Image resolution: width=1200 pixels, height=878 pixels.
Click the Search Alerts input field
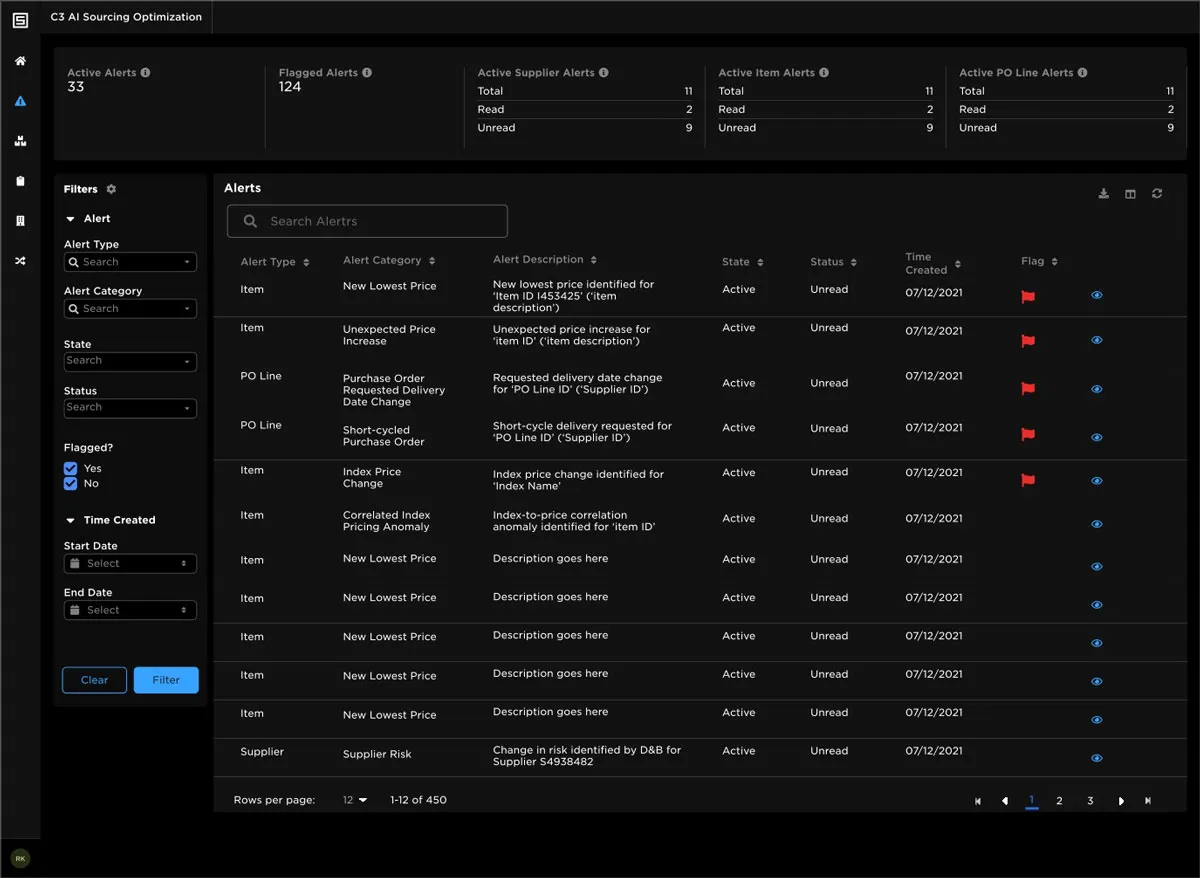point(367,221)
